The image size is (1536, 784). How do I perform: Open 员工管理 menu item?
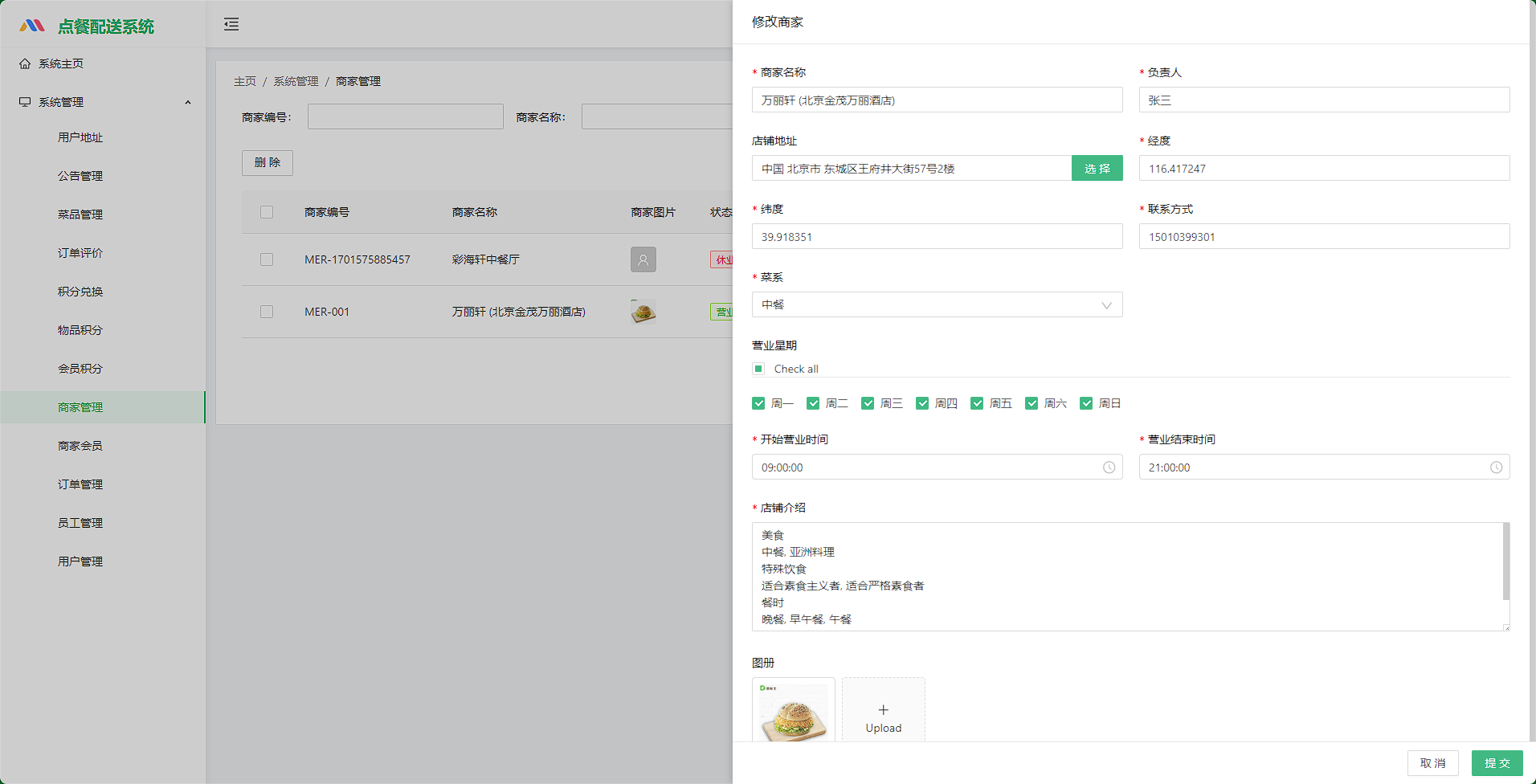point(103,523)
